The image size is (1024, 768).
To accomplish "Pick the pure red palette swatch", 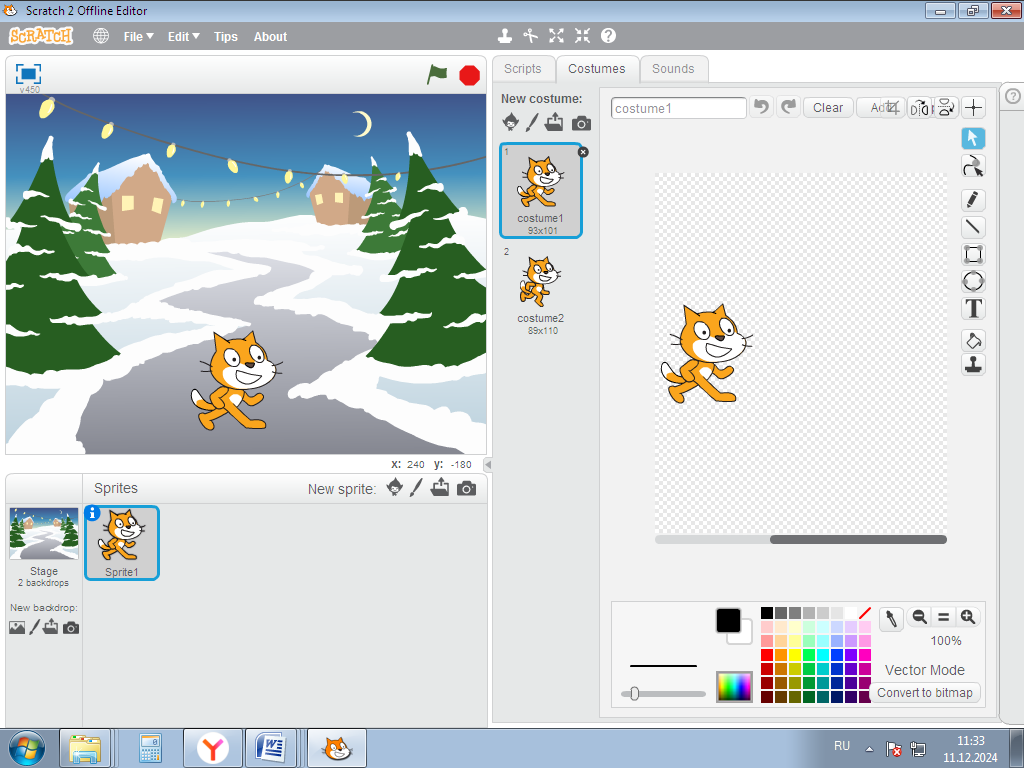I will coord(767,655).
